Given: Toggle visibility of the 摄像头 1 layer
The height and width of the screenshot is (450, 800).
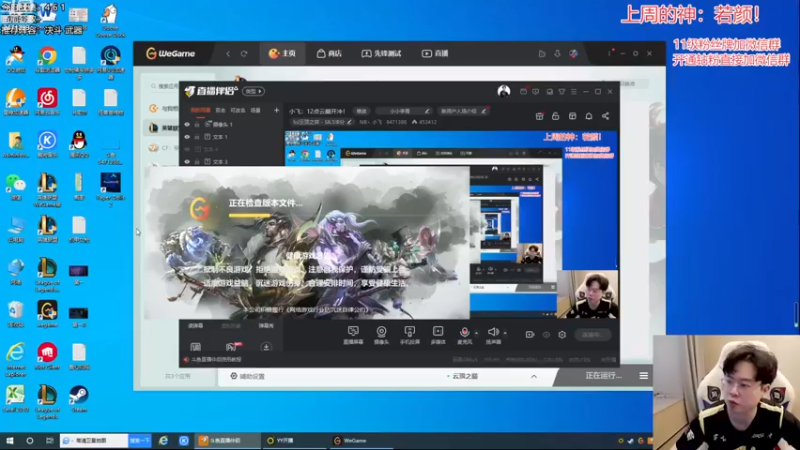Looking at the screenshot, I should point(187,124).
